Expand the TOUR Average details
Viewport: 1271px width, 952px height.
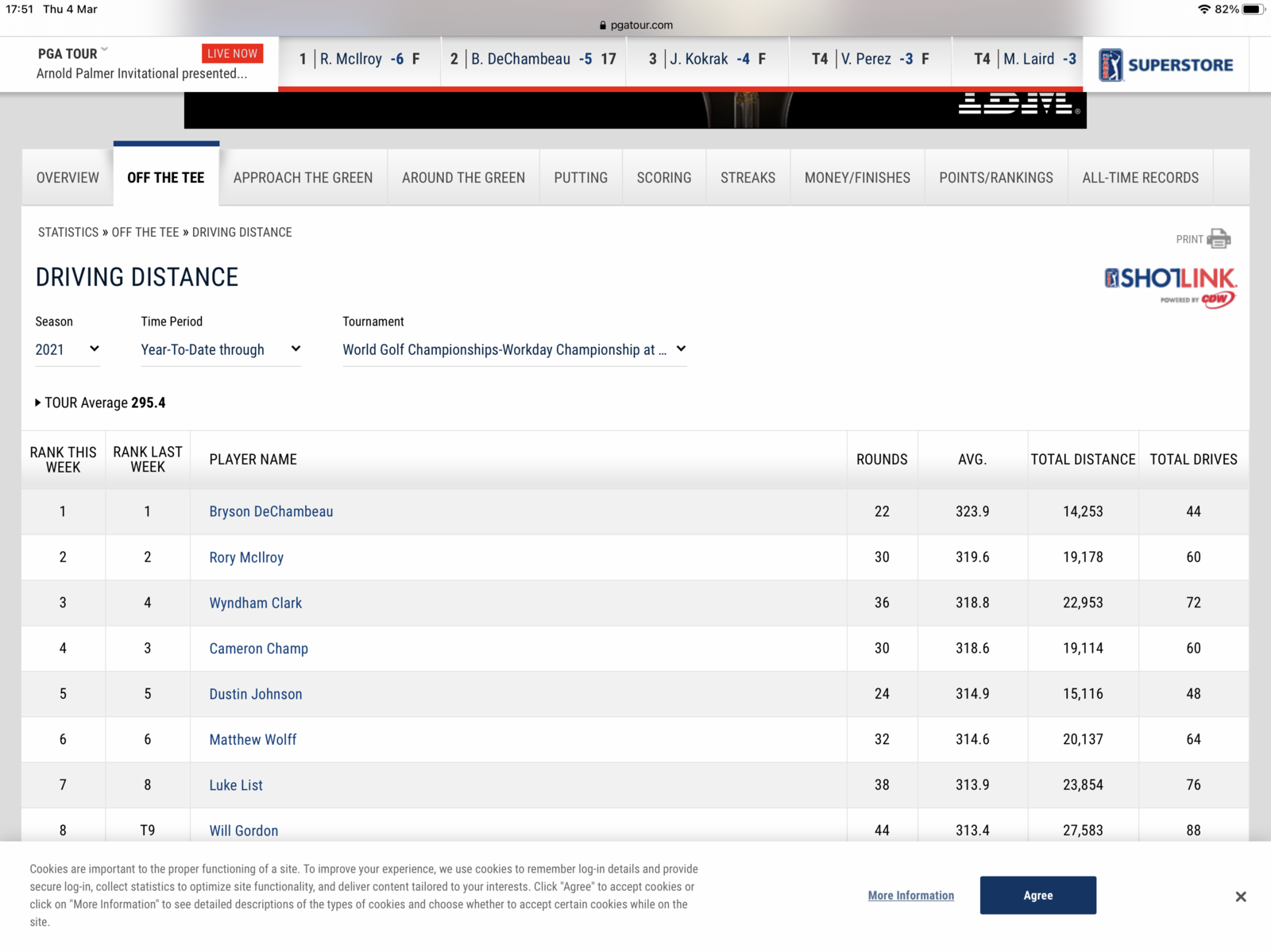[x=101, y=403]
